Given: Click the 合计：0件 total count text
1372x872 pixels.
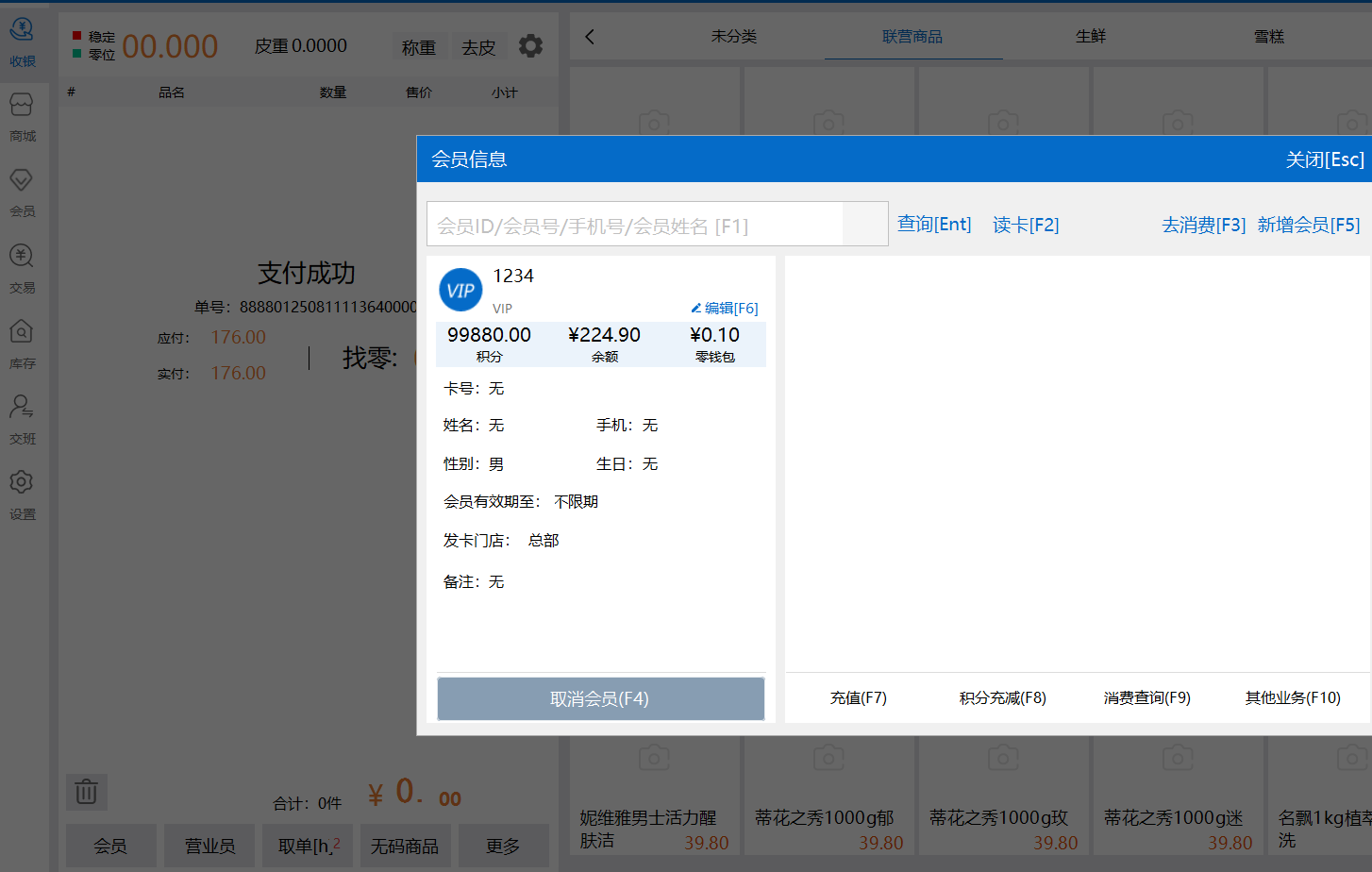Looking at the screenshot, I should point(308,803).
